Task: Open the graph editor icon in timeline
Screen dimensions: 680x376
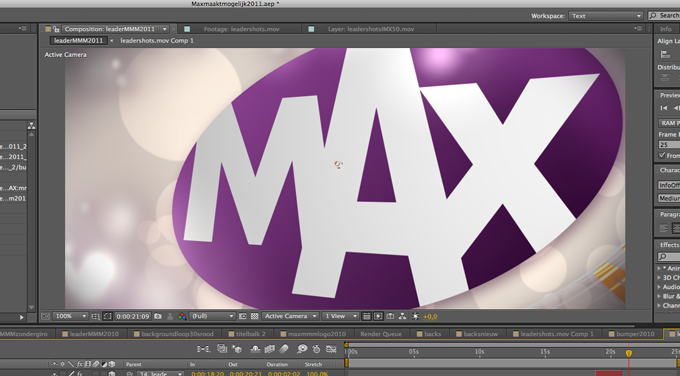Action: (331, 349)
